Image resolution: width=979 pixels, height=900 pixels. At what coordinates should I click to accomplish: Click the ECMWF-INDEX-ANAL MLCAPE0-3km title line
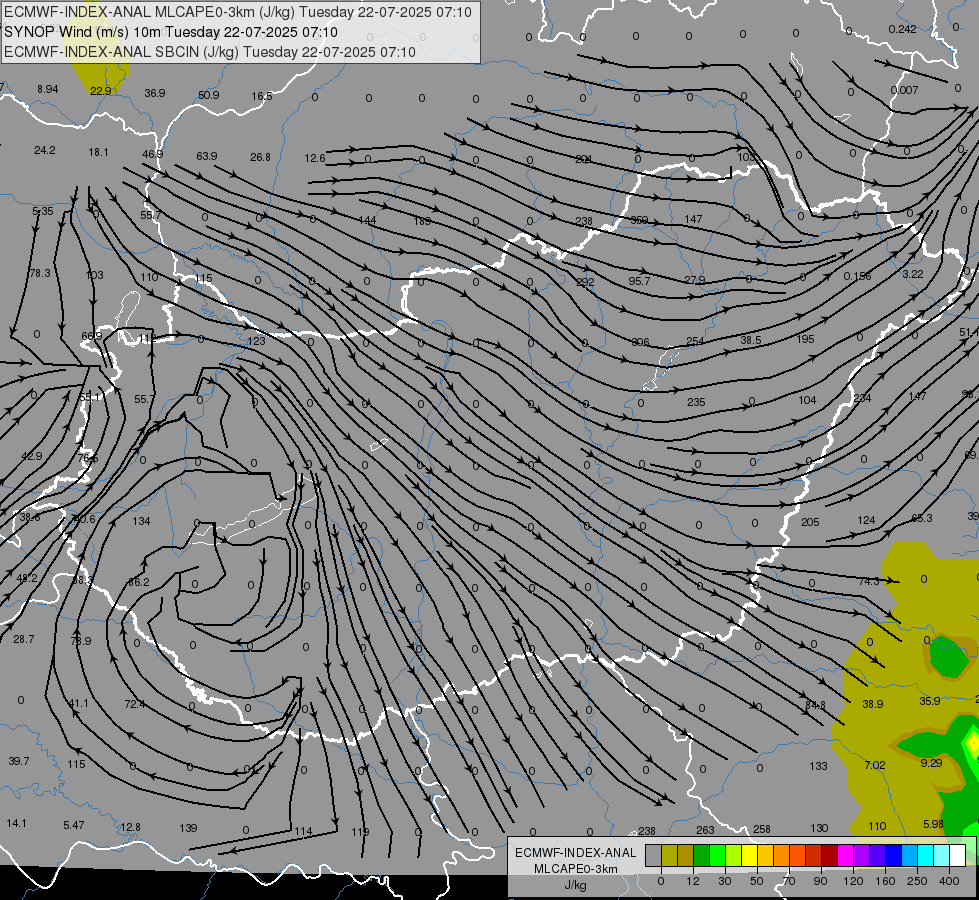238,12
